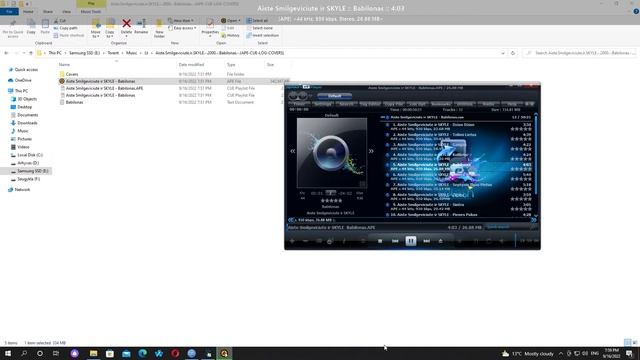This screenshot has width=640, height=360.
Task: Open the Move to dropdown
Action: tap(96, 28)
